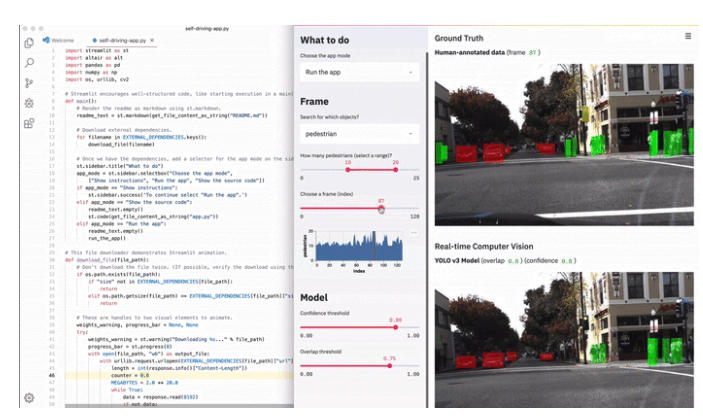The height and width of the screenshot is (416, 703).
Task: Open the Streamlit hamburger menu icon
Action: [x=688, y=36]
